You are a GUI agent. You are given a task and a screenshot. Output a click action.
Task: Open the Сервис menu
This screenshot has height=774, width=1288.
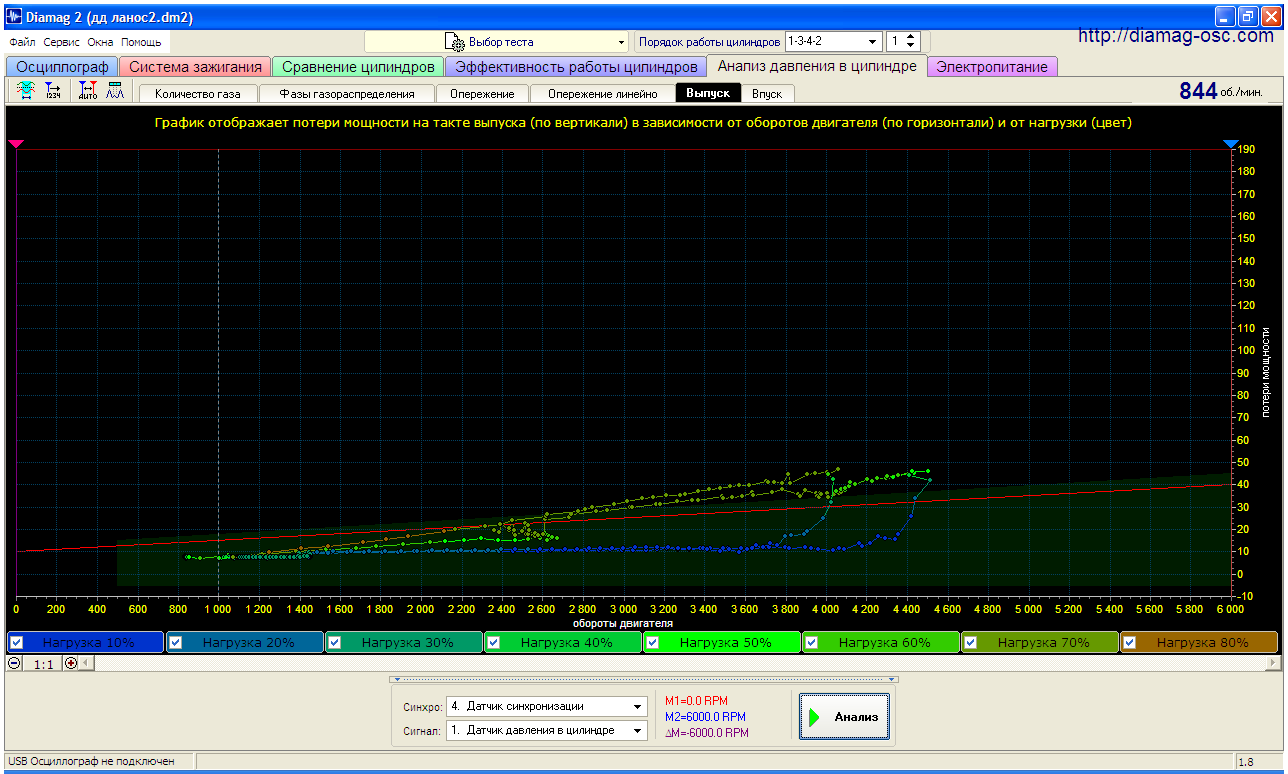point(62,43)
